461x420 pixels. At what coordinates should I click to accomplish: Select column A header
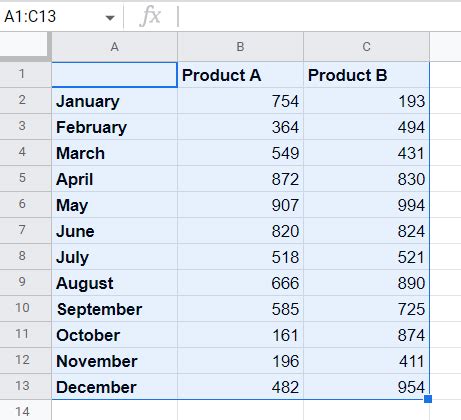115,47
